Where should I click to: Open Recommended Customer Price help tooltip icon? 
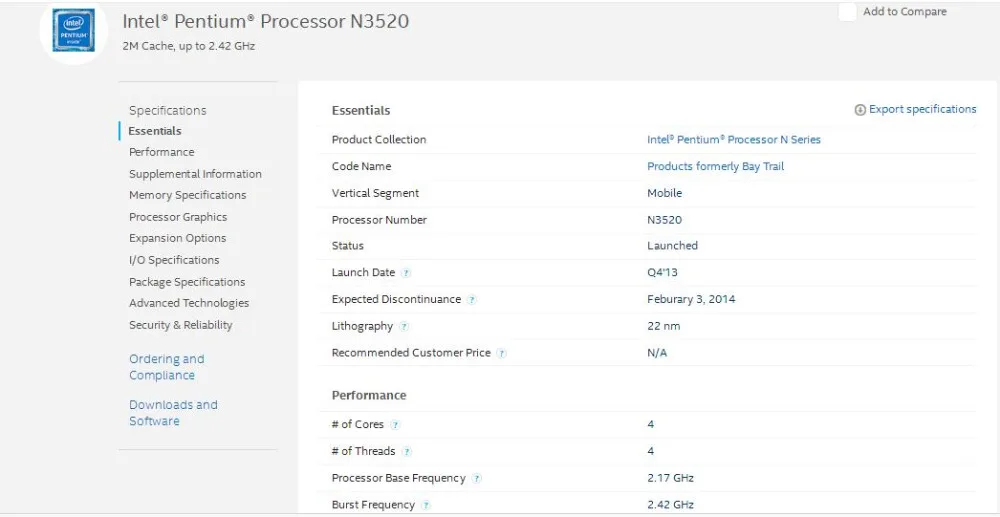pos(502,353)
